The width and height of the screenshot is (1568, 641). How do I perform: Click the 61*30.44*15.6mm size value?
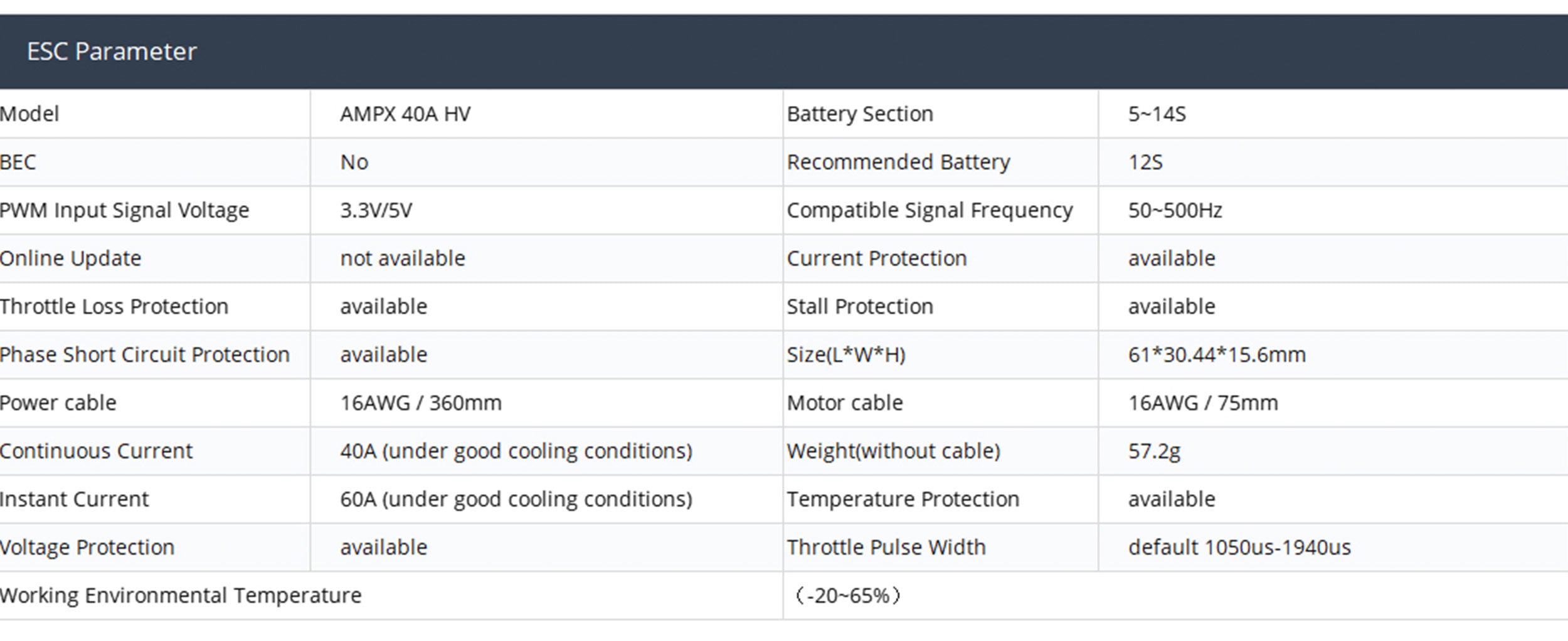click(x=1217, y=355)
